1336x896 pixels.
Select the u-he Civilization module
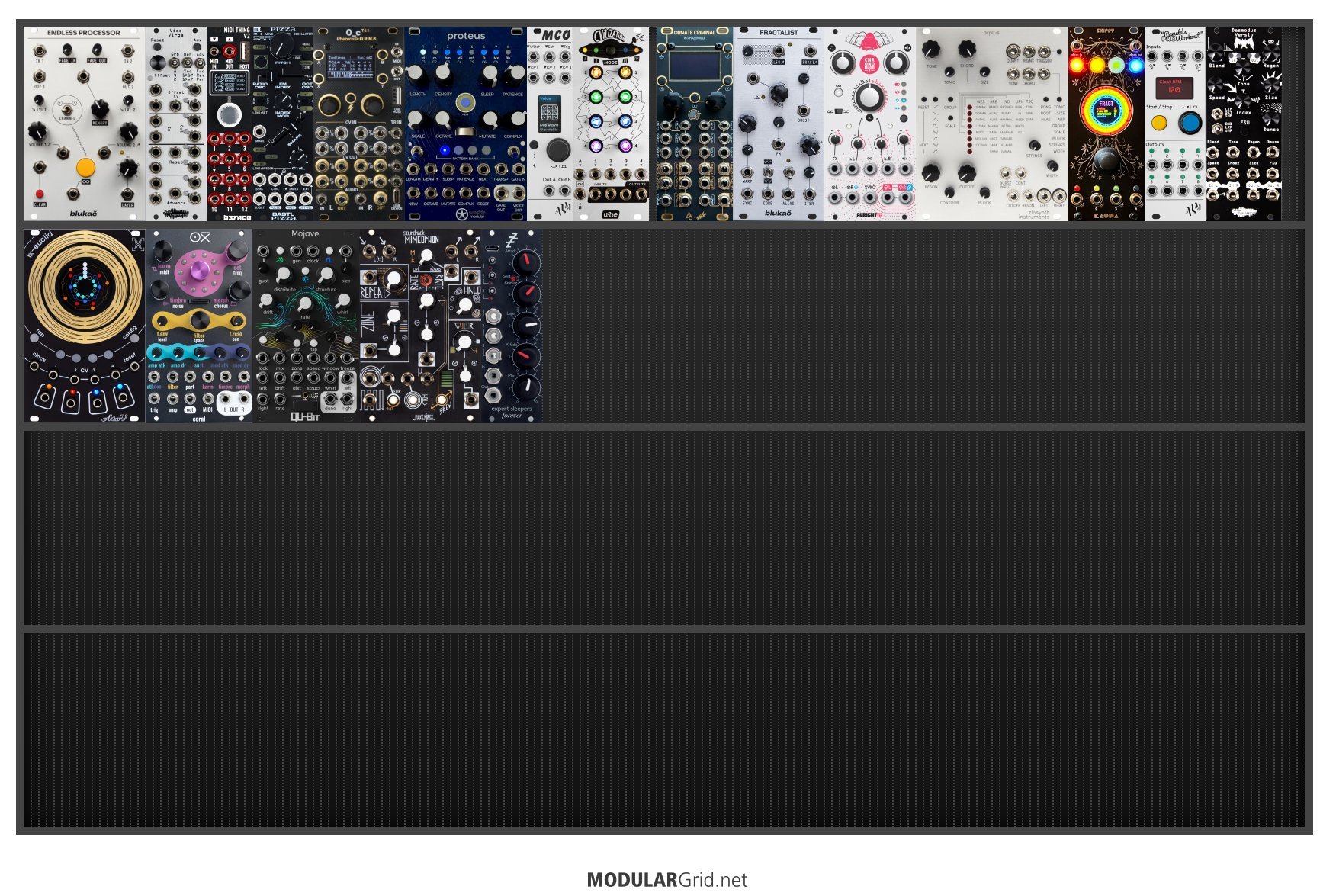tap(611, 124)
